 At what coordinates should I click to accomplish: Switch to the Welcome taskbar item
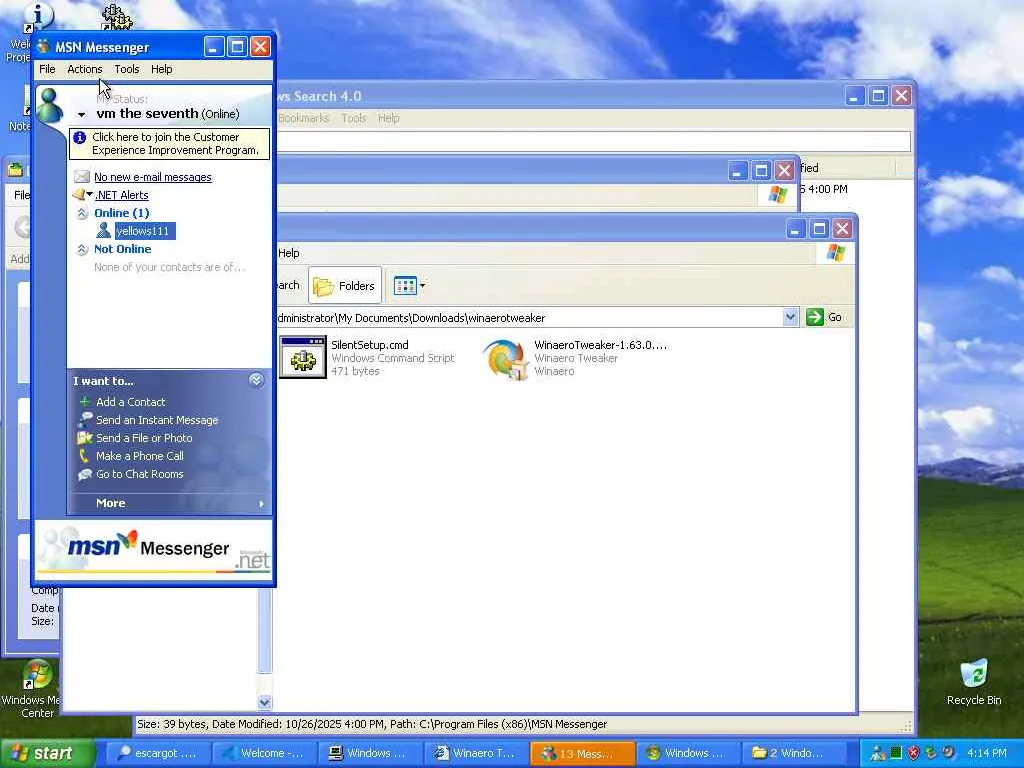(x=264, y=754)
